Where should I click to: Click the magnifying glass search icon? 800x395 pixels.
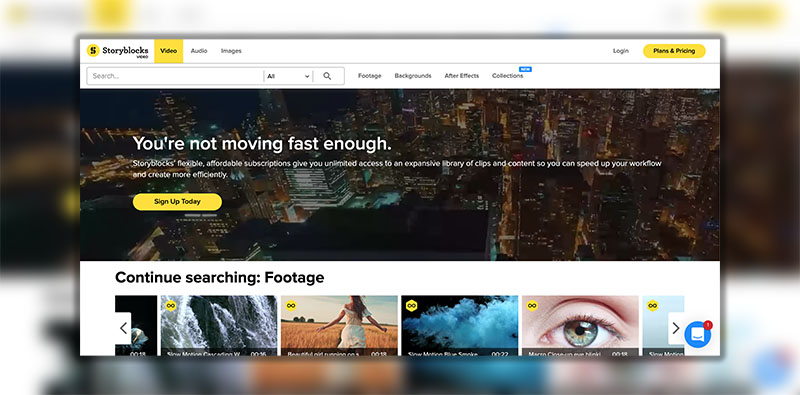click(x=327, y=76)
